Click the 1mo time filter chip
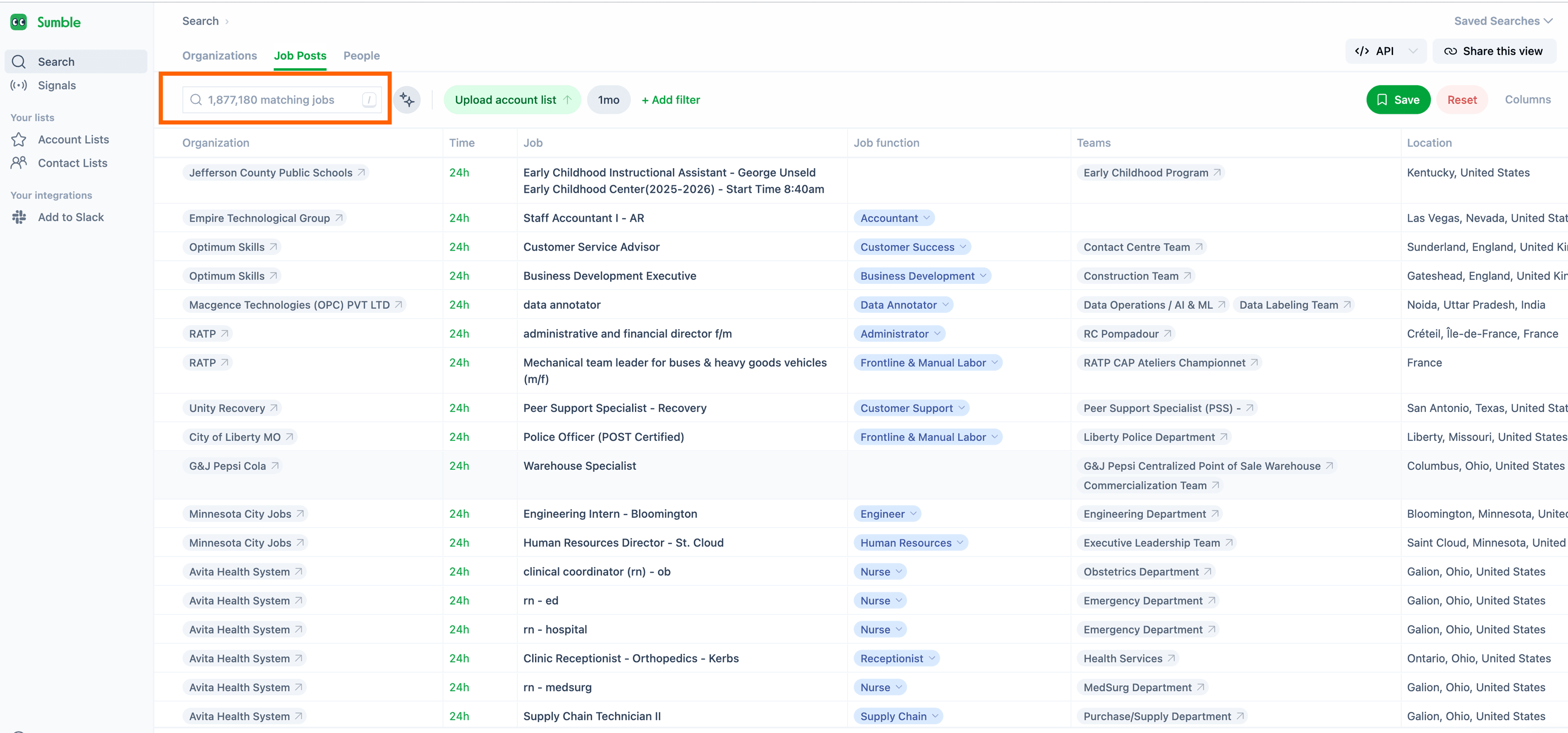1568x733 pixels. [x=608, y=100]
